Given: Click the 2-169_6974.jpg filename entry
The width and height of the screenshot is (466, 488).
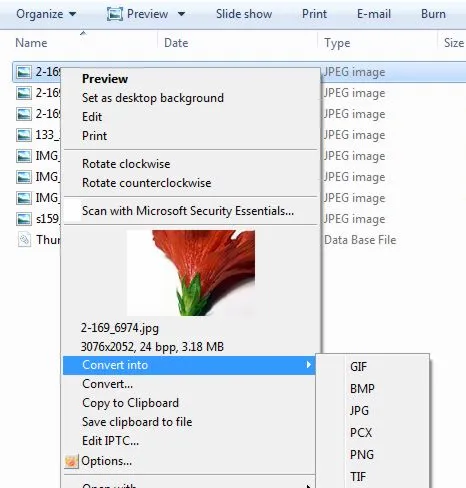Looking at the screenshot, I should [x=120, y=328].
